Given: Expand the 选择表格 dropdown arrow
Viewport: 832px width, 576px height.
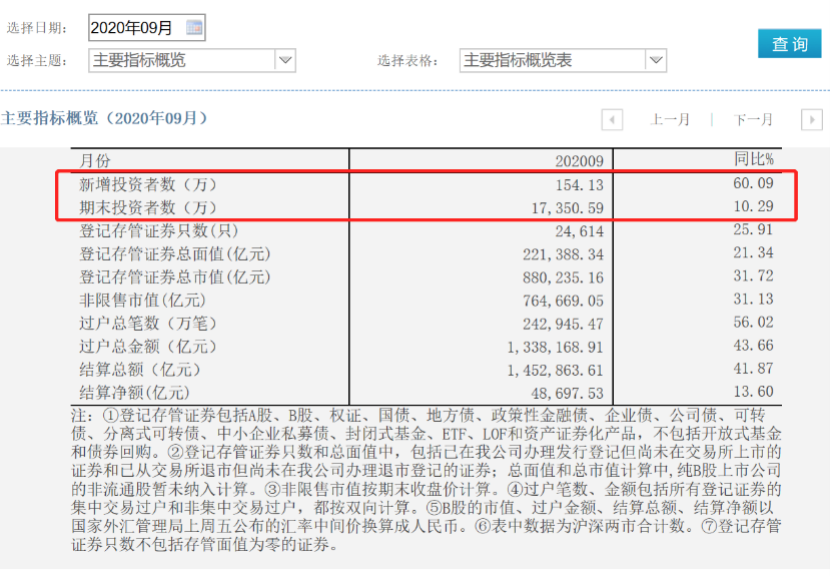Looking at the screenshot, I should (656, 60).
